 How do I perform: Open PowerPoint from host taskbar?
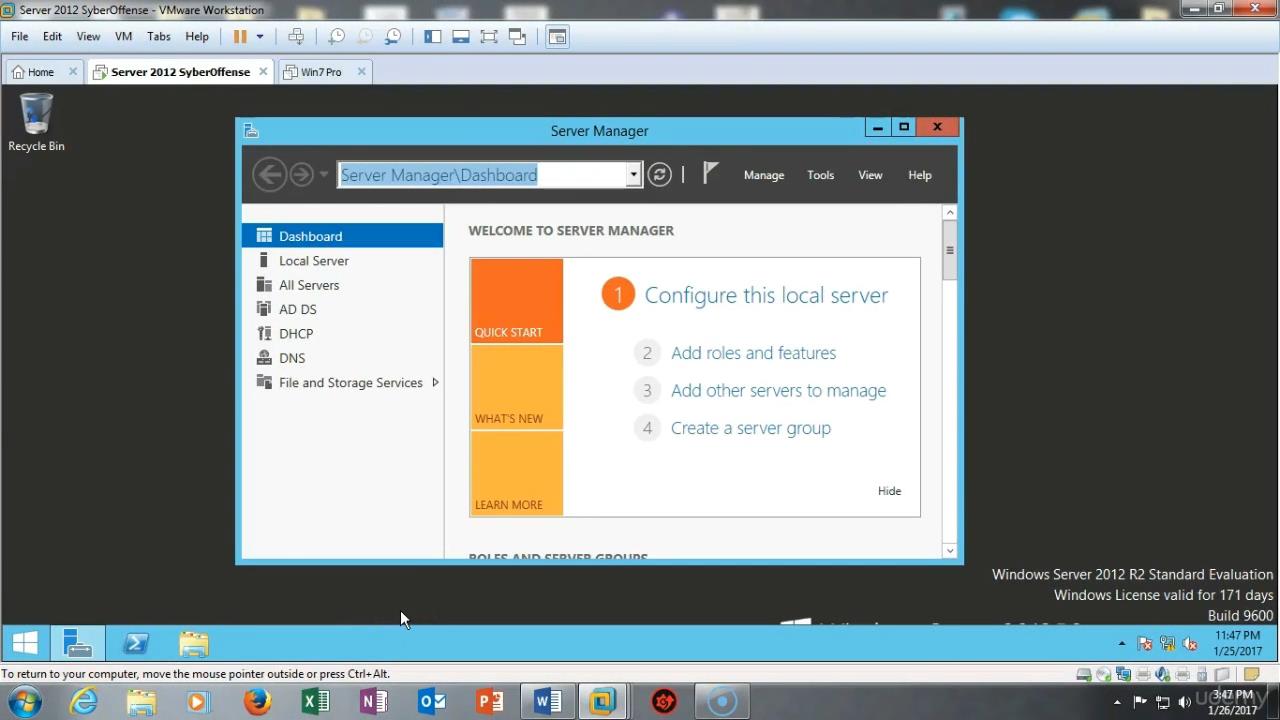coord(489,702)
